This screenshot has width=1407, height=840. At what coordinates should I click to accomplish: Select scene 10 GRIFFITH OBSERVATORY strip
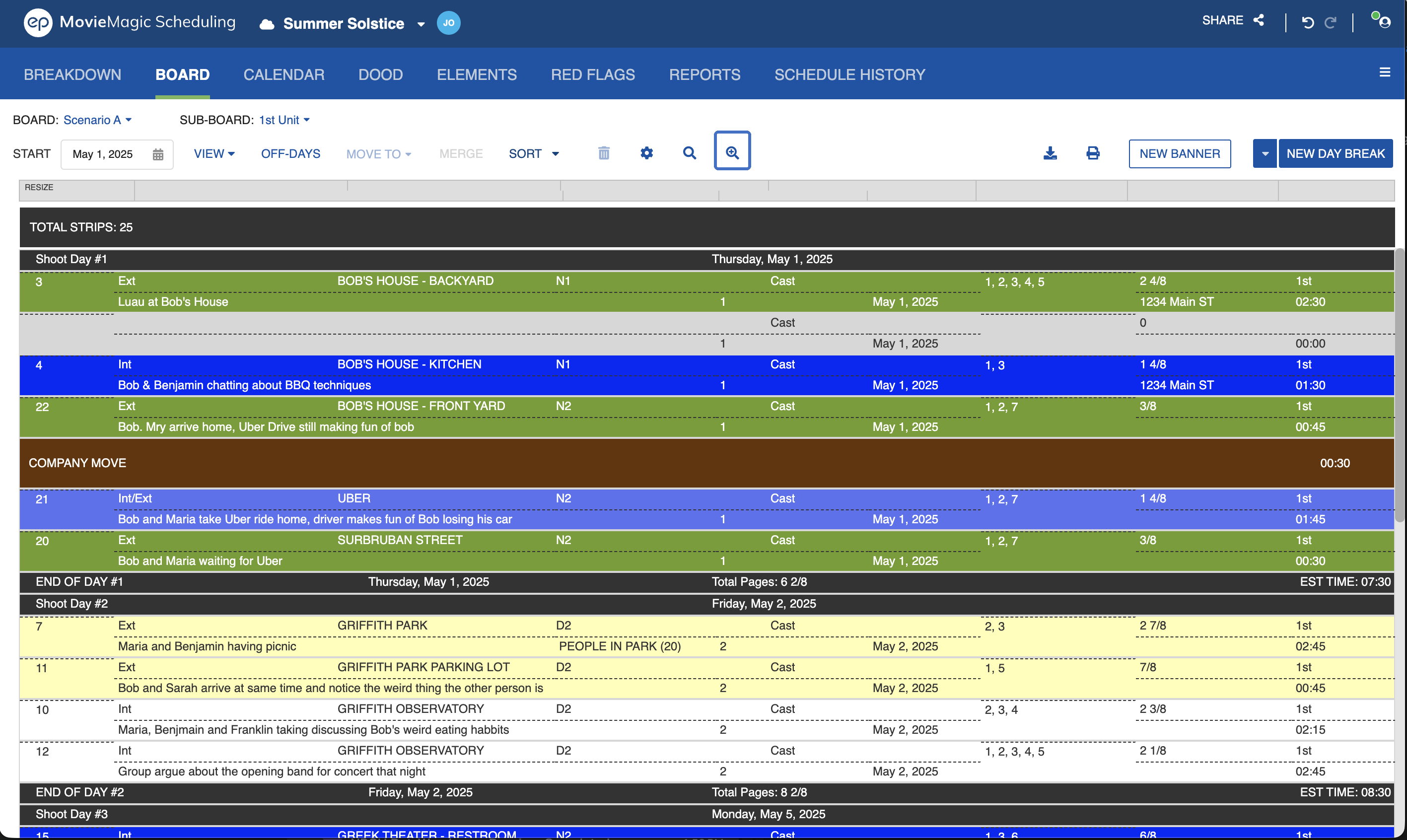(x=706, y=719)
